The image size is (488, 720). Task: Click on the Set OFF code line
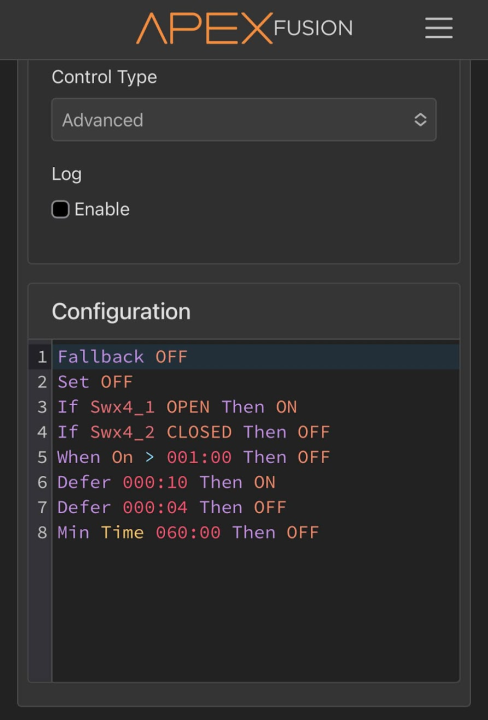[256, 382]
